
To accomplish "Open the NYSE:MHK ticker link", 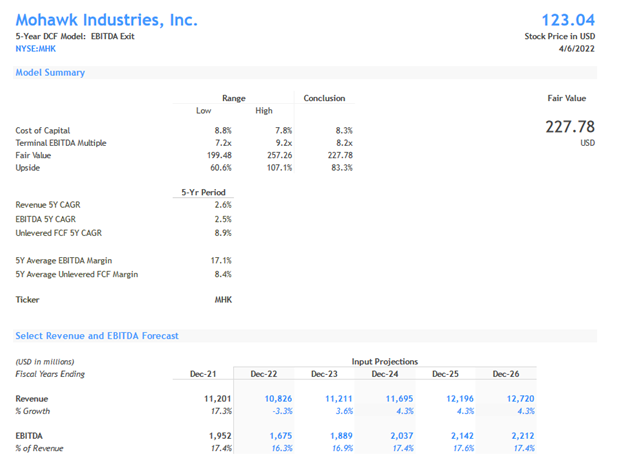I will [x=35, y=49].
